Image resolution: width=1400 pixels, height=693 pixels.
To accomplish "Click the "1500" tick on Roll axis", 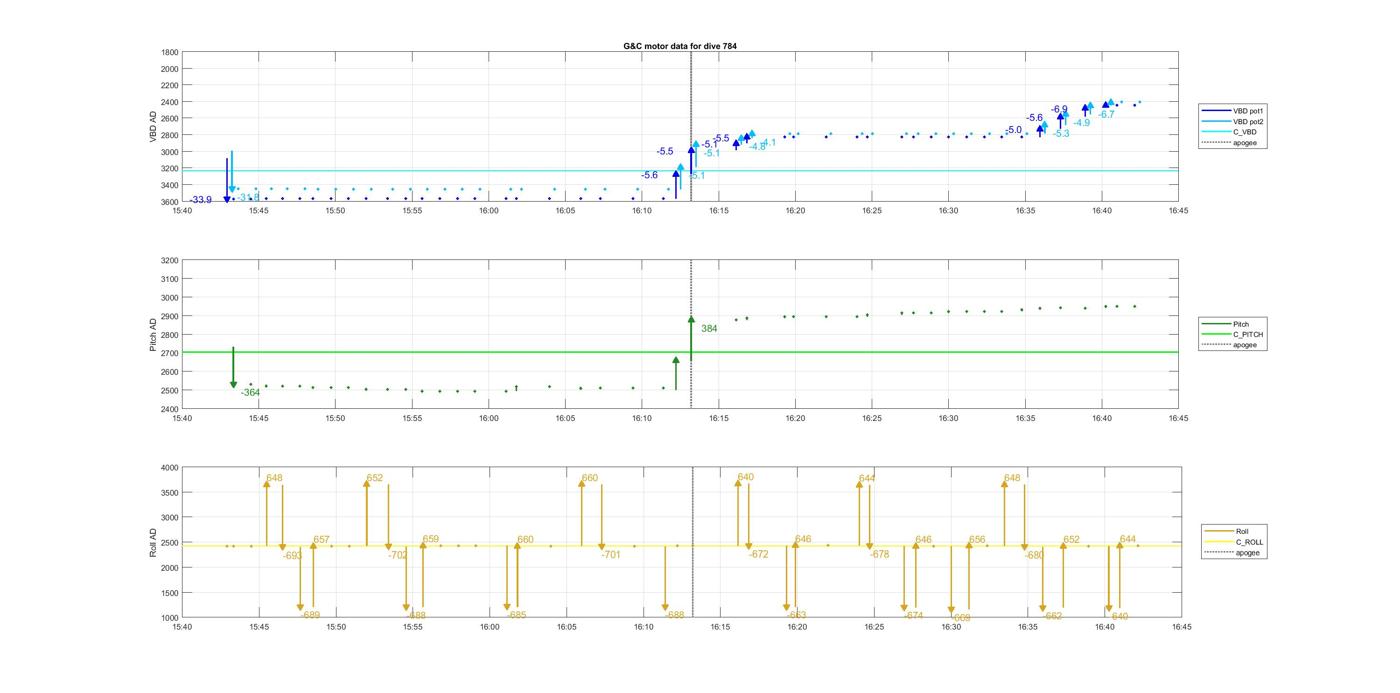I will click(x=171, y=593).
